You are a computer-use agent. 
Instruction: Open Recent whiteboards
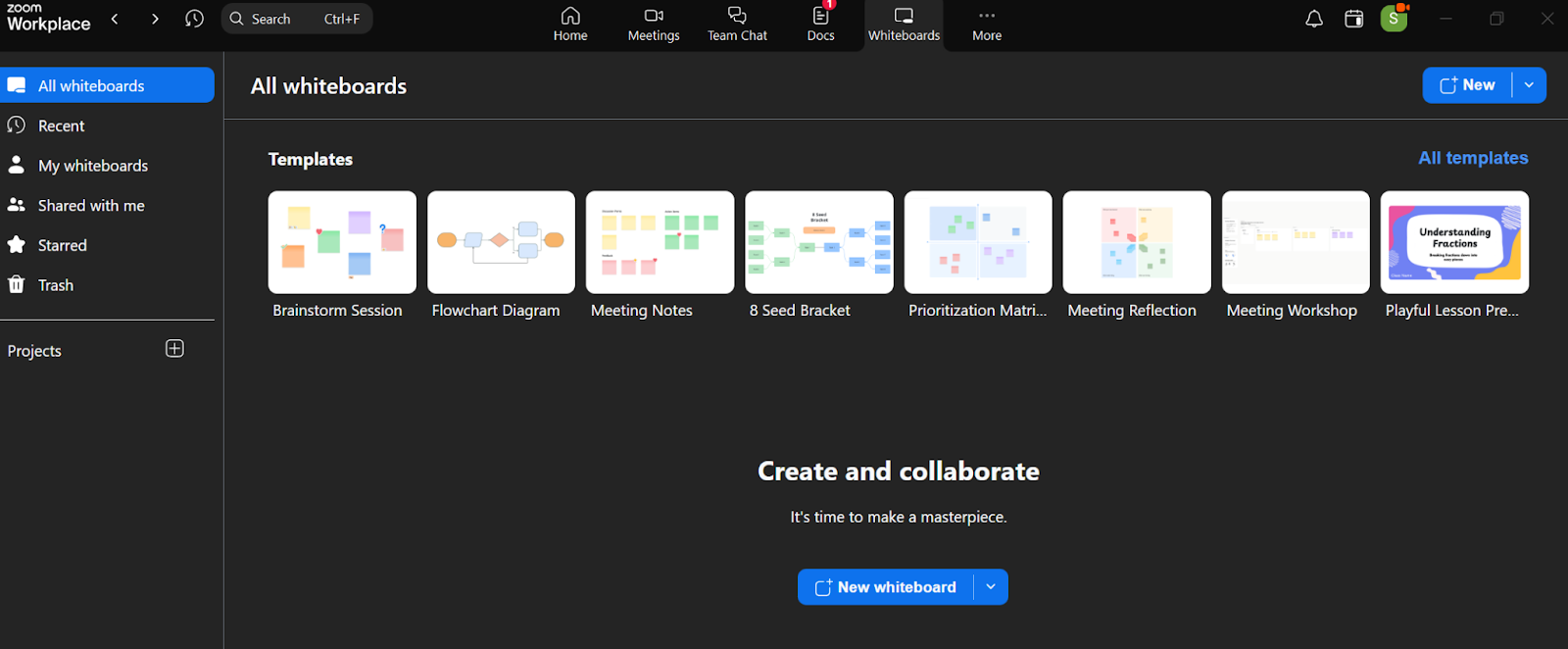click(x=107, y=125)
